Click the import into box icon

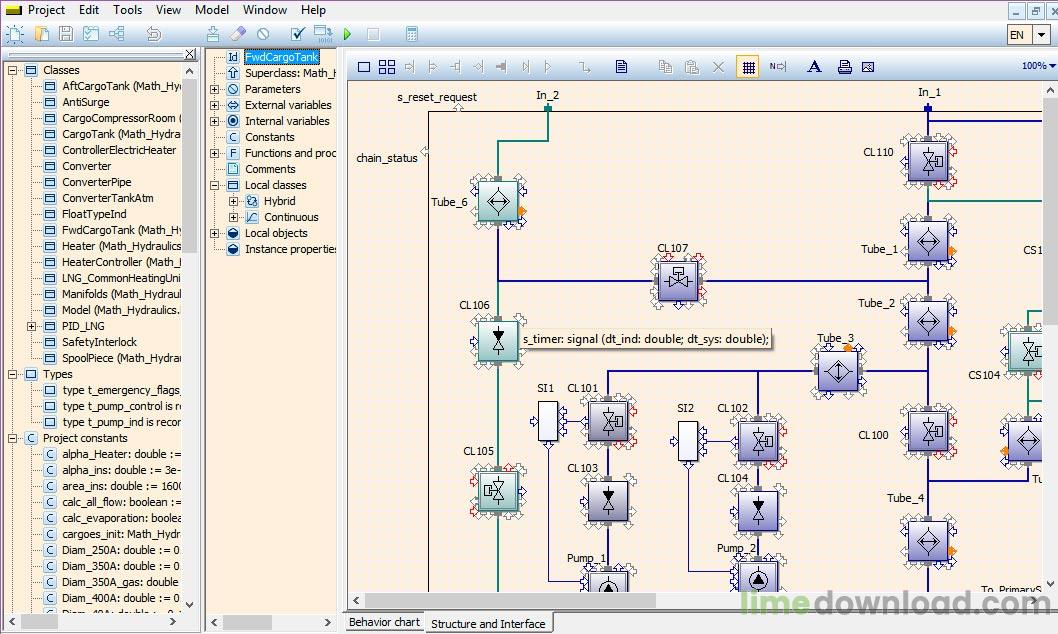[x=213, y=34]
